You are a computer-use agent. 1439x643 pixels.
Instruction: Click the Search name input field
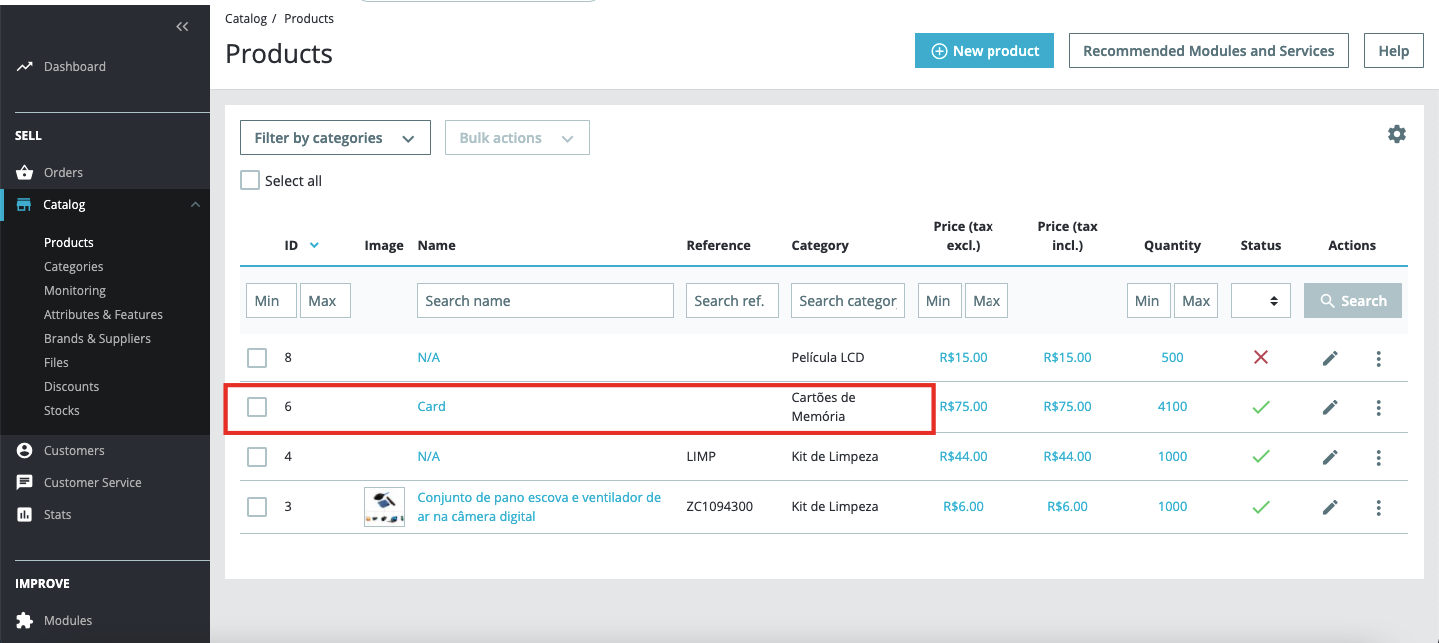tap(545, 301)
